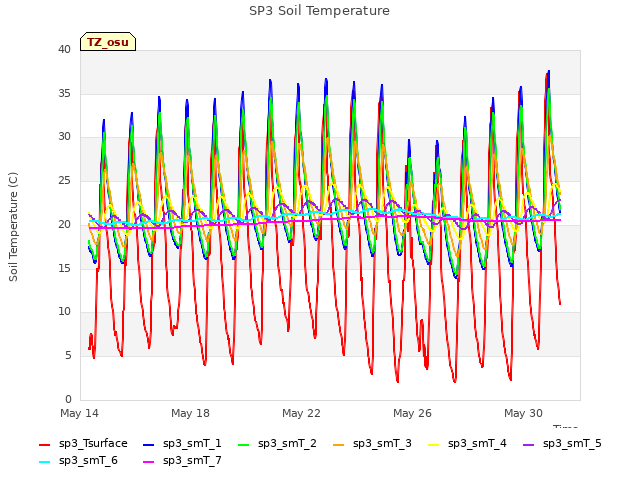Click the May 30 x-axis tick label
The image size is (640, 480).
click(x=523, y=413)
